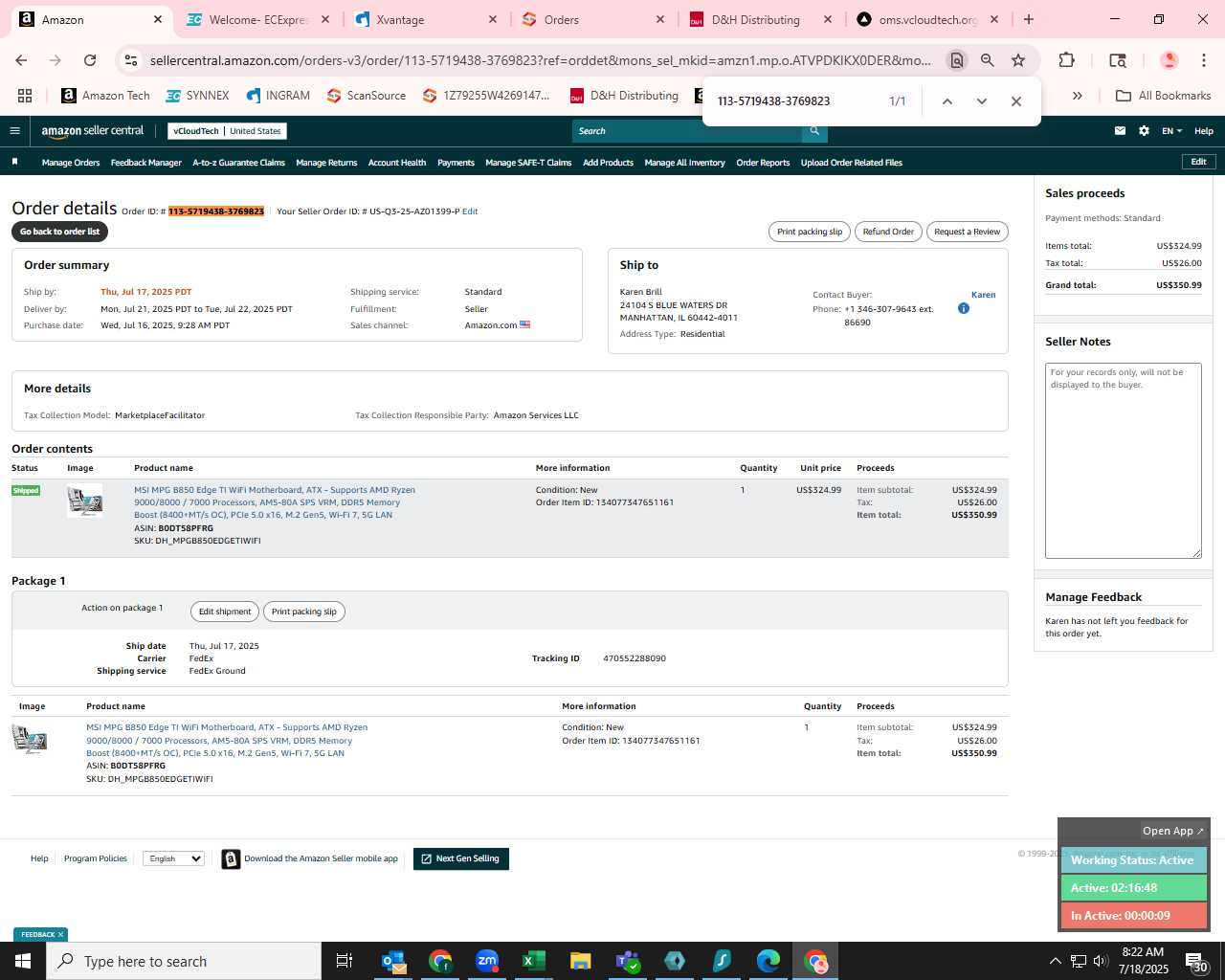This screenshot has width=1225, height=980.
Task: Open Excel from the taskbar
Action: (x=534, y=961)
